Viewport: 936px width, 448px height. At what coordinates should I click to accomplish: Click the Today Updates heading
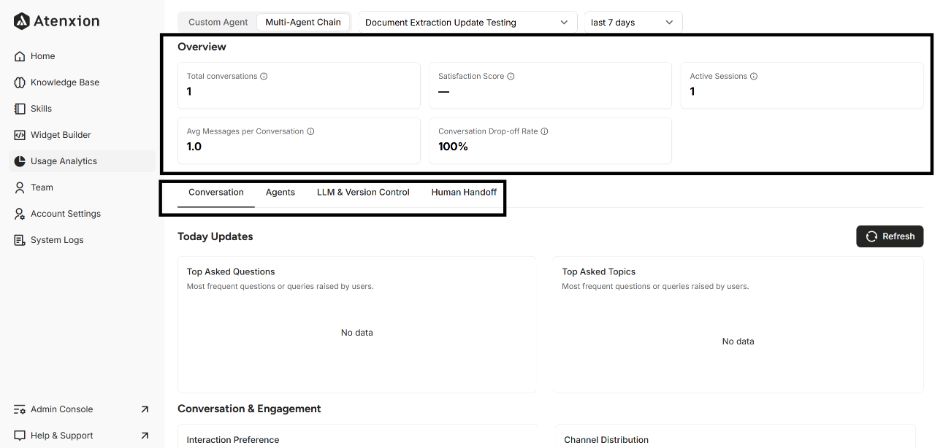(x=215, y=237)
